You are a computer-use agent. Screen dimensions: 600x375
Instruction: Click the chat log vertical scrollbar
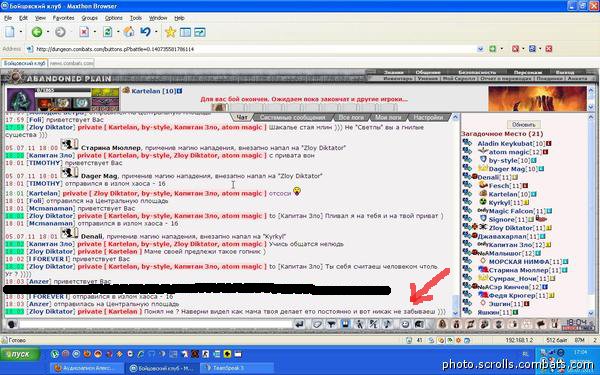click(455, 214)
